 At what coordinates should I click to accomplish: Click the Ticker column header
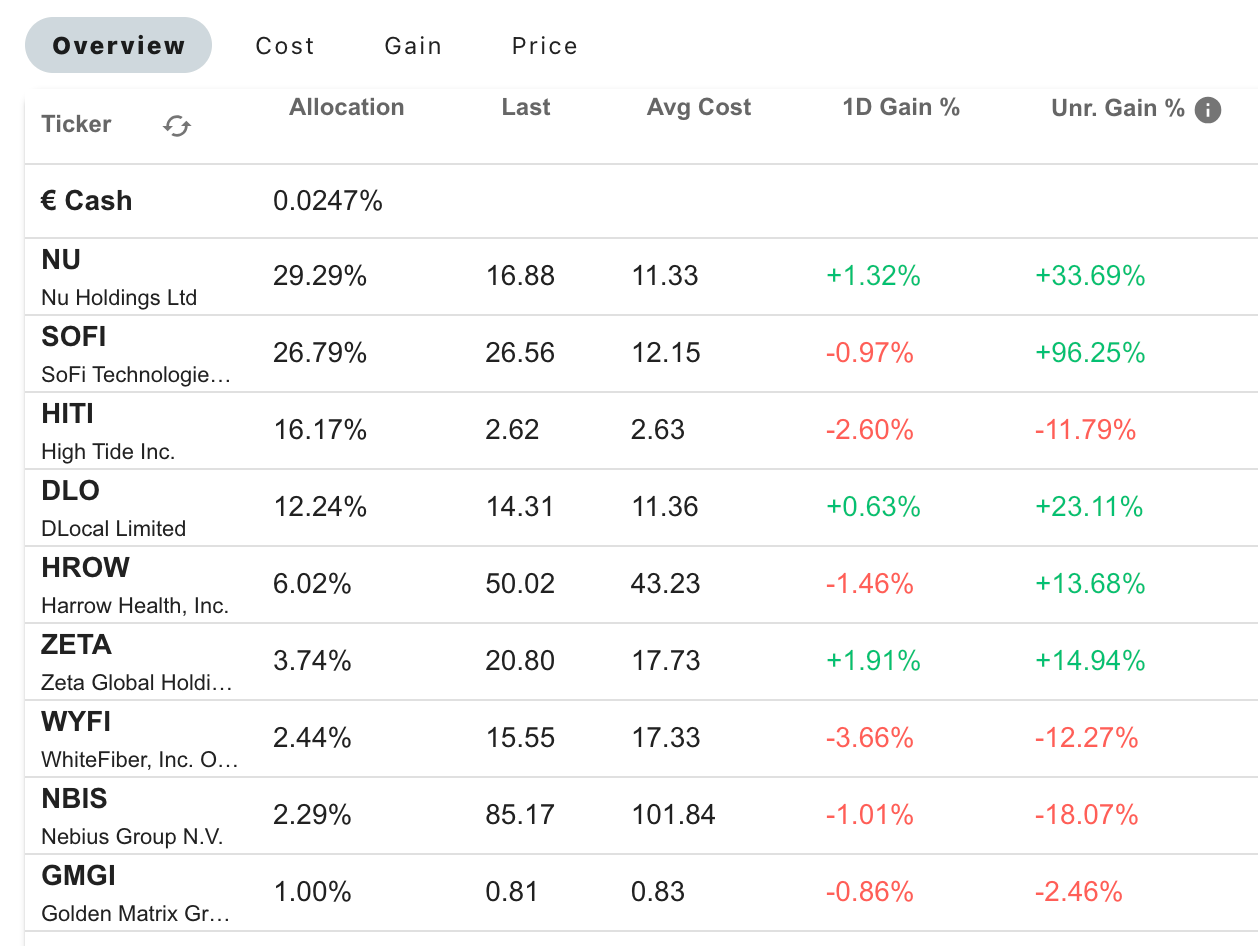[x=76, y=124]
